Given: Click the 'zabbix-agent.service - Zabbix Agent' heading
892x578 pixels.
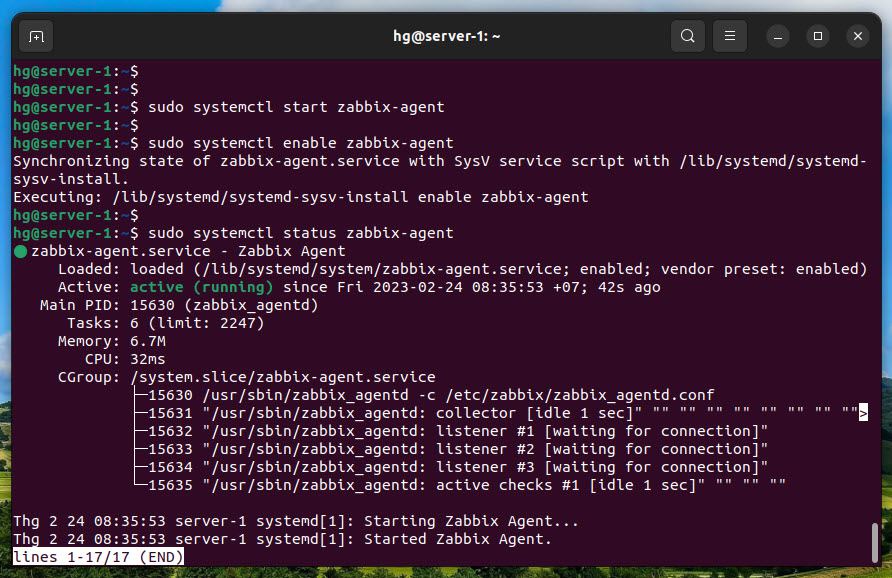Looking at the screenshot, I should (x=188, y=251).
